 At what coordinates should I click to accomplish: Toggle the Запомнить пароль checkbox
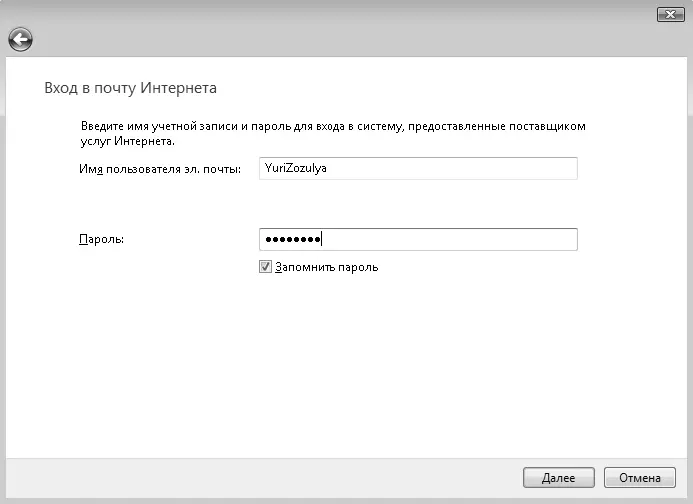(x=265, y=267)
